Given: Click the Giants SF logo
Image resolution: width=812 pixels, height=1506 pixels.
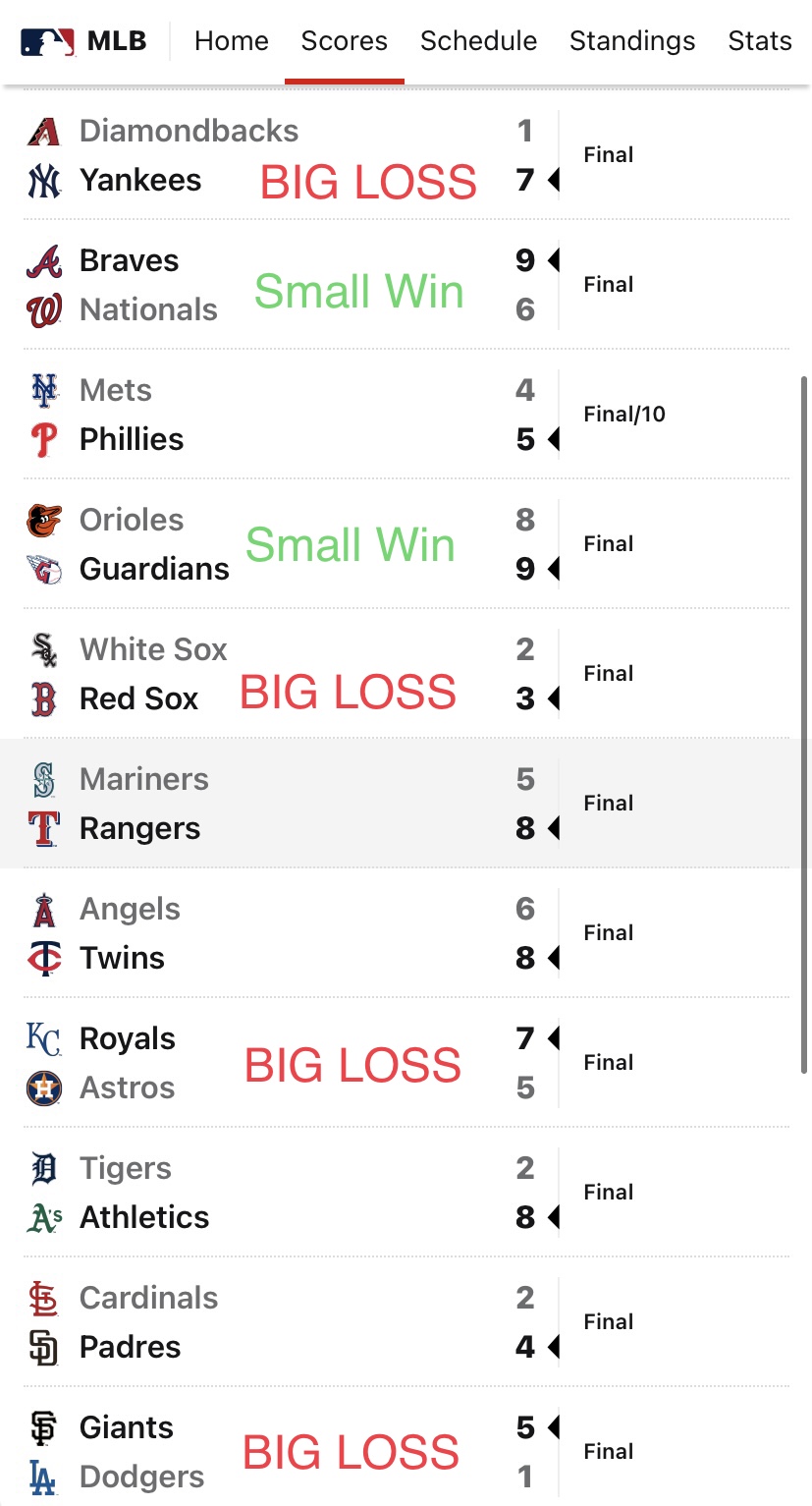Looking at the screenshot, I should (44, 1428).
